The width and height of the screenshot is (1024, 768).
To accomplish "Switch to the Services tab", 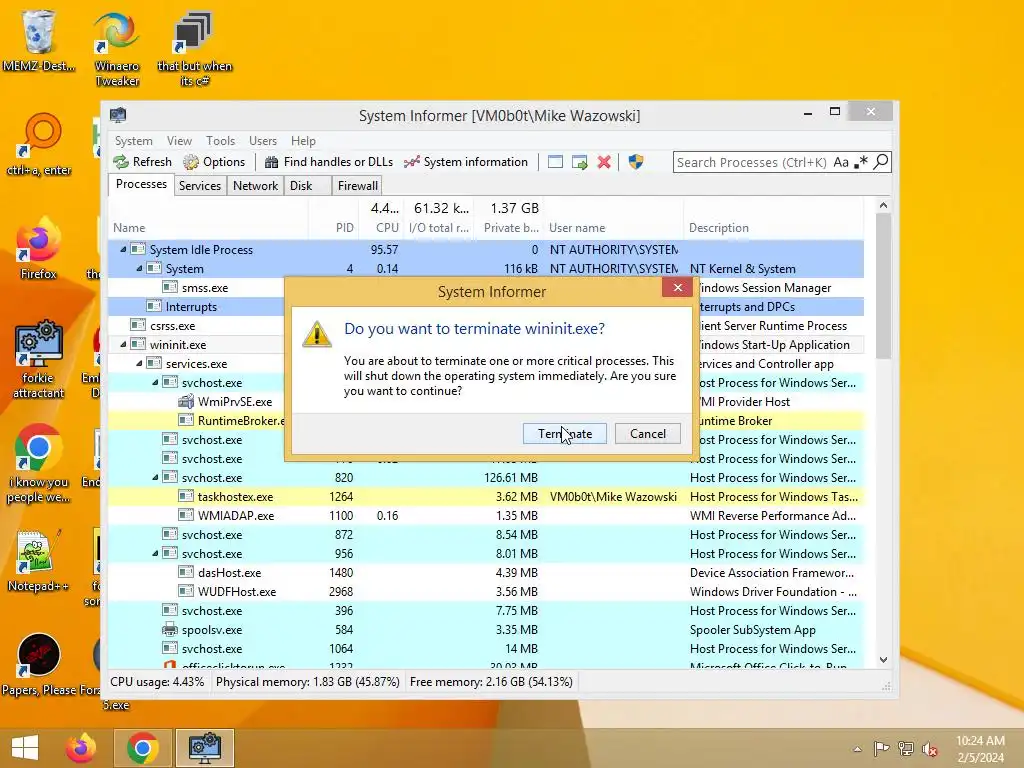I will [x=200, y=185].
